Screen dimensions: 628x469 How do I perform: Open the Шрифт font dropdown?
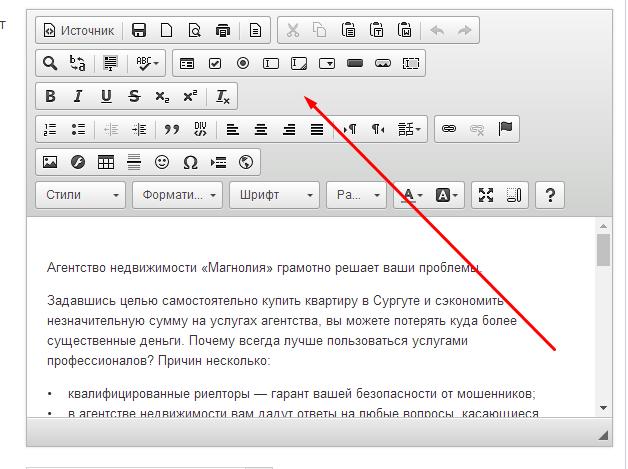(x=274, y=195)
